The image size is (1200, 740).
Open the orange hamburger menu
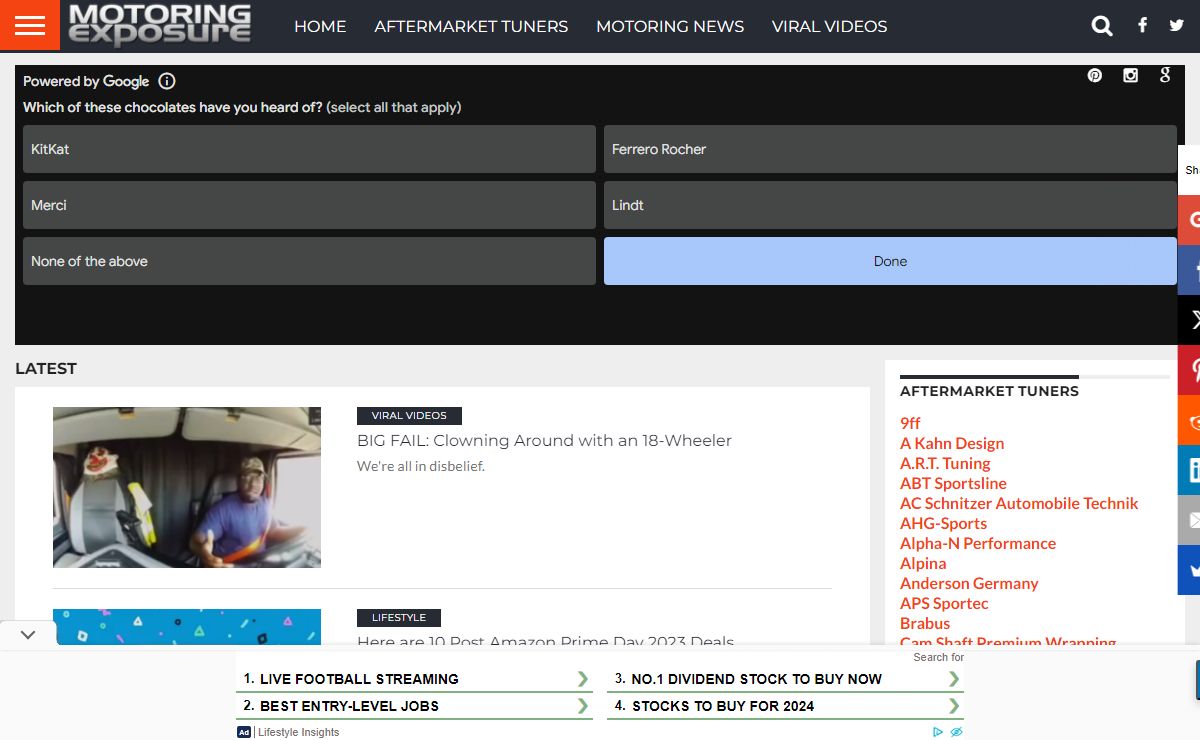(30, 25)
